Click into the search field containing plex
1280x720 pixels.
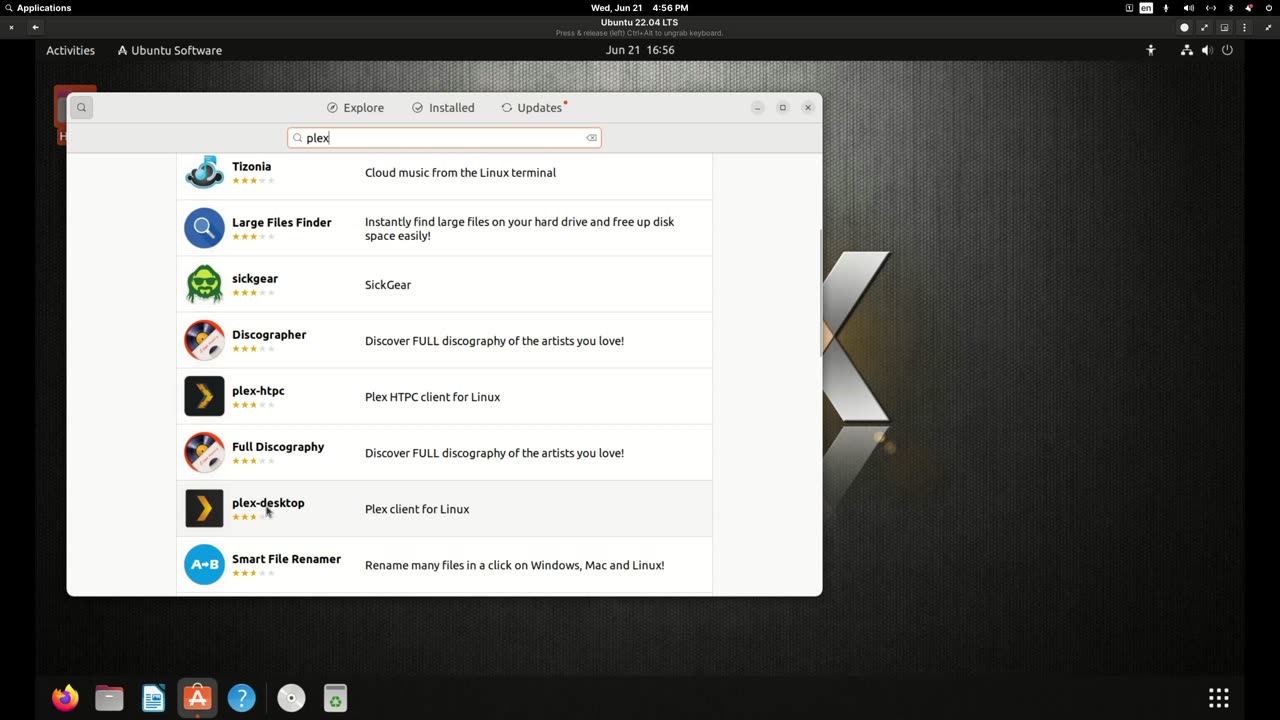tap(444, 138)
